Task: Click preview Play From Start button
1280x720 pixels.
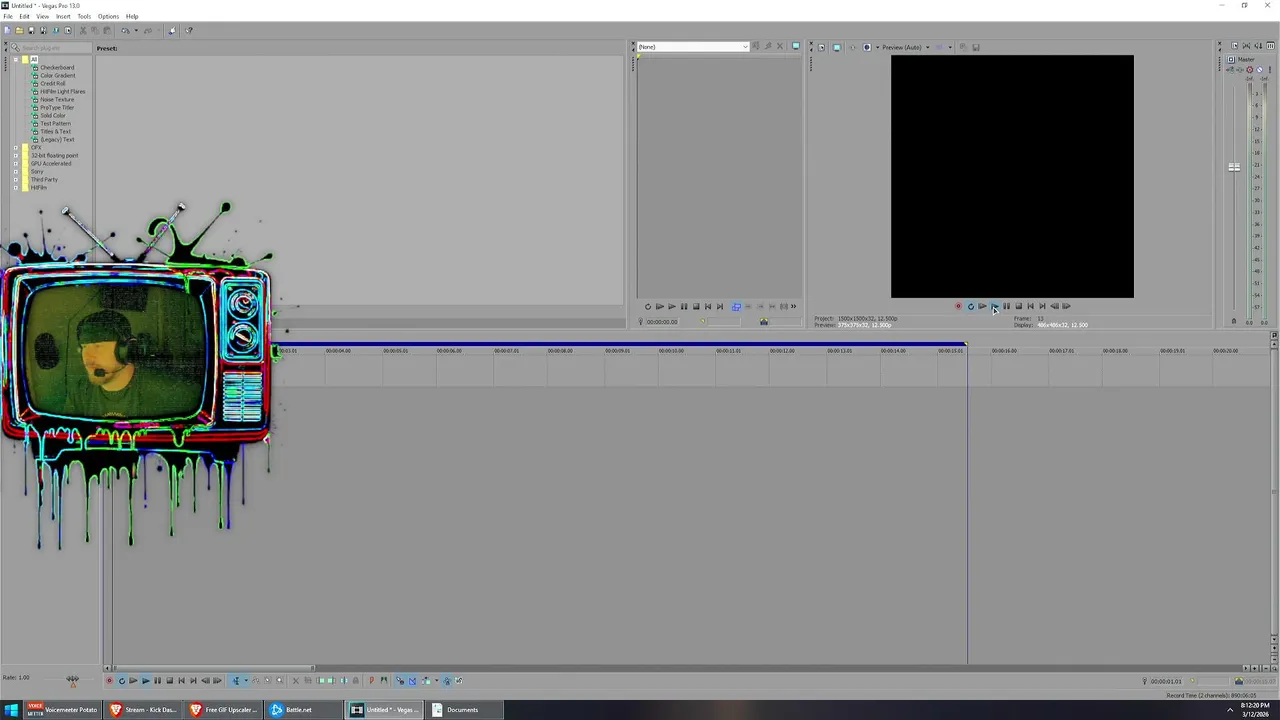Action: click(982, 307)
